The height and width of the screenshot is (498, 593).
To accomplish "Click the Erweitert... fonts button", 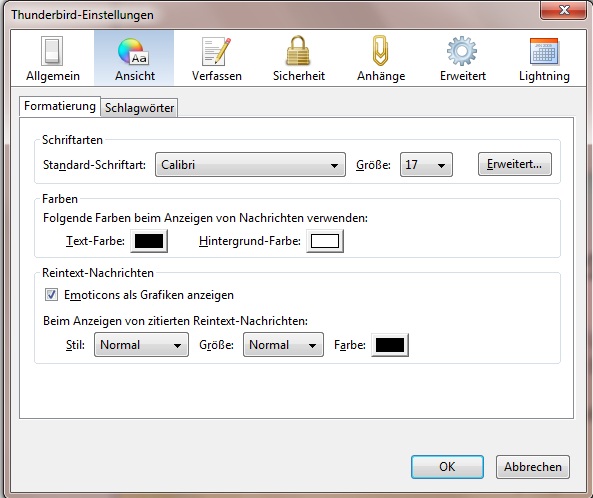I will (515, 164).
